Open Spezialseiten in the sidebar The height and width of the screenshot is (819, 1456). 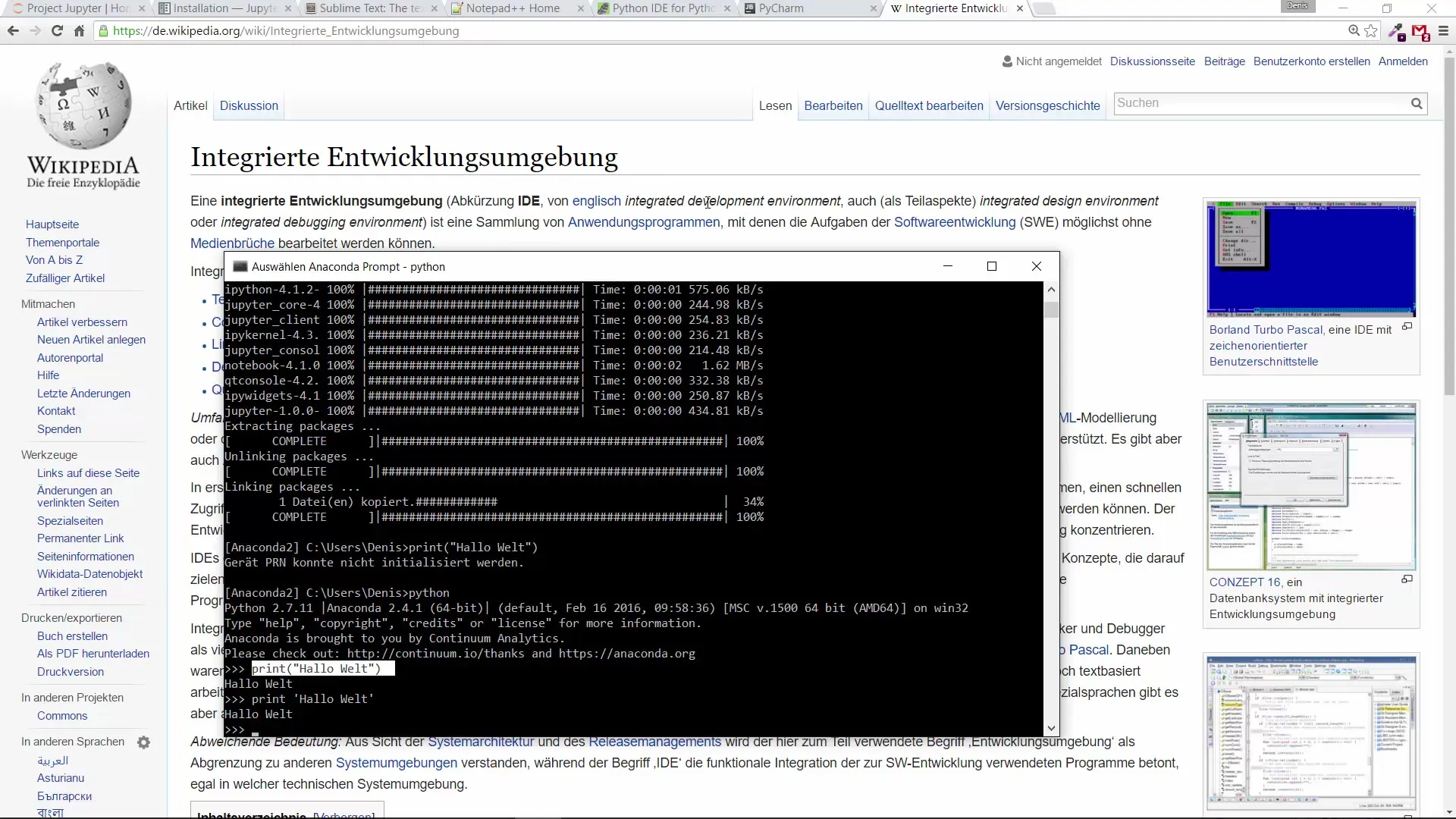pyautogui.click(x=70, y=521)
